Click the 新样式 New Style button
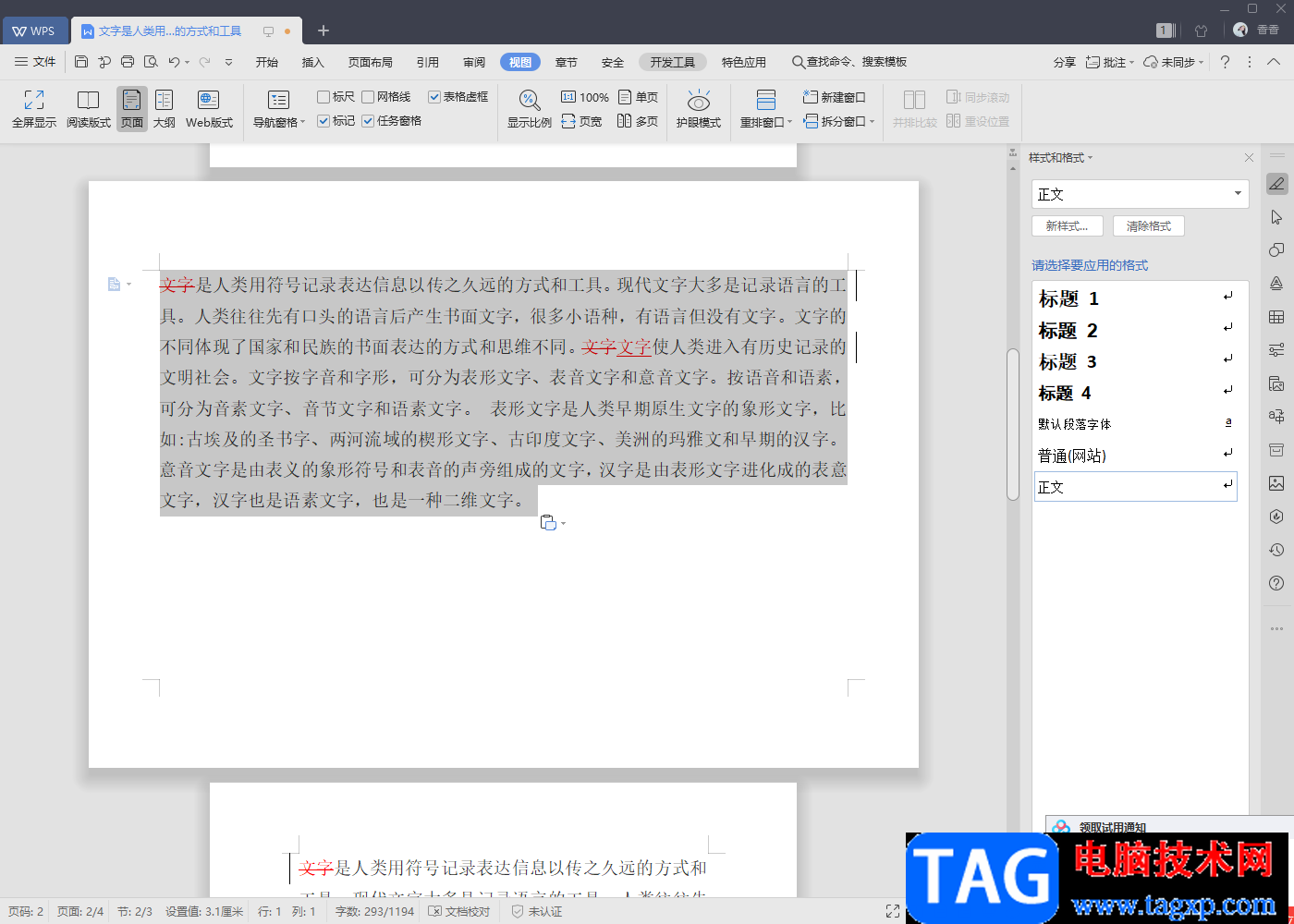Image resolution: width=1294 pixels, height=924 pixels. click(1067, 226)
